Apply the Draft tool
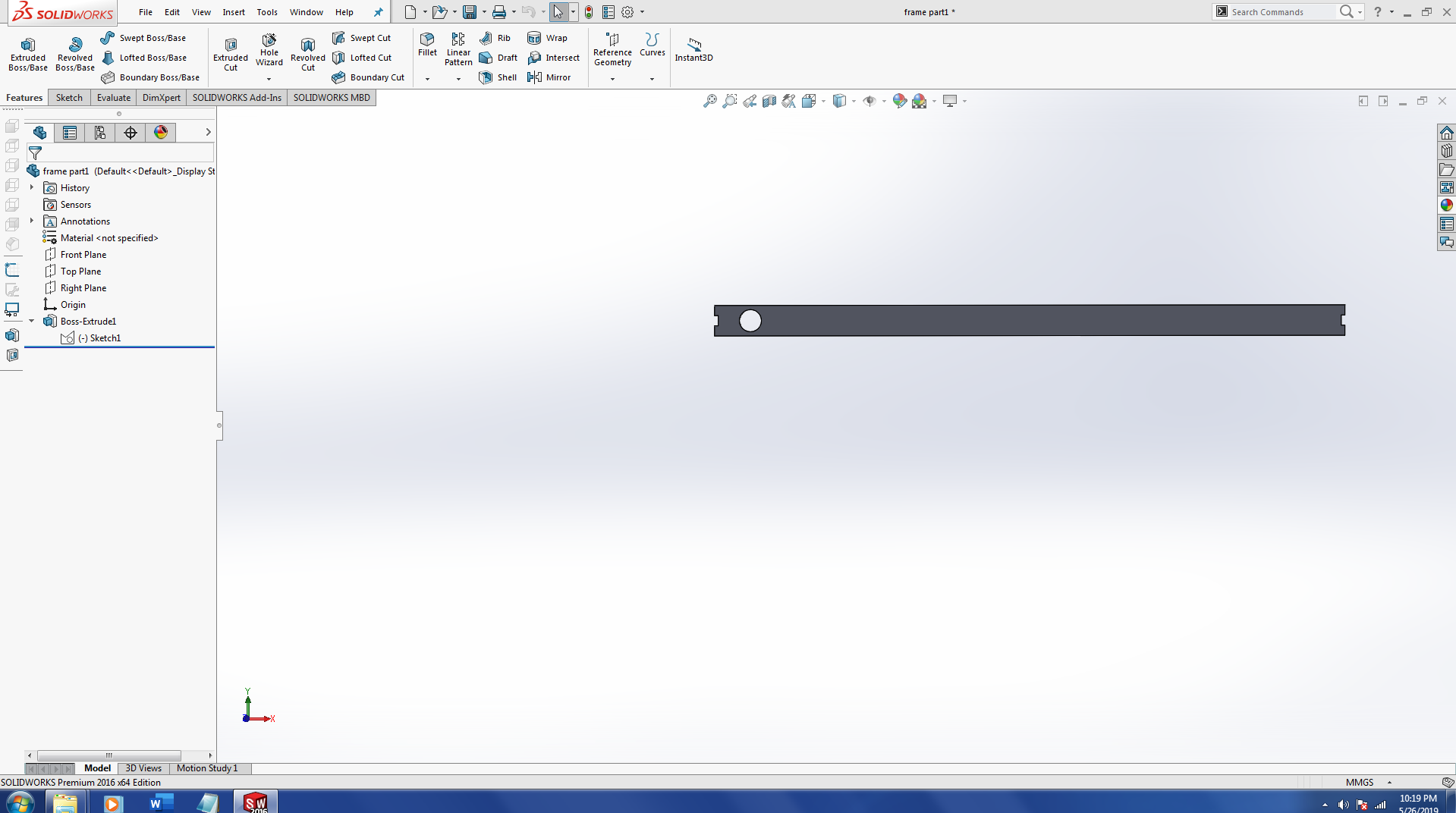 [x=498, y=58]
